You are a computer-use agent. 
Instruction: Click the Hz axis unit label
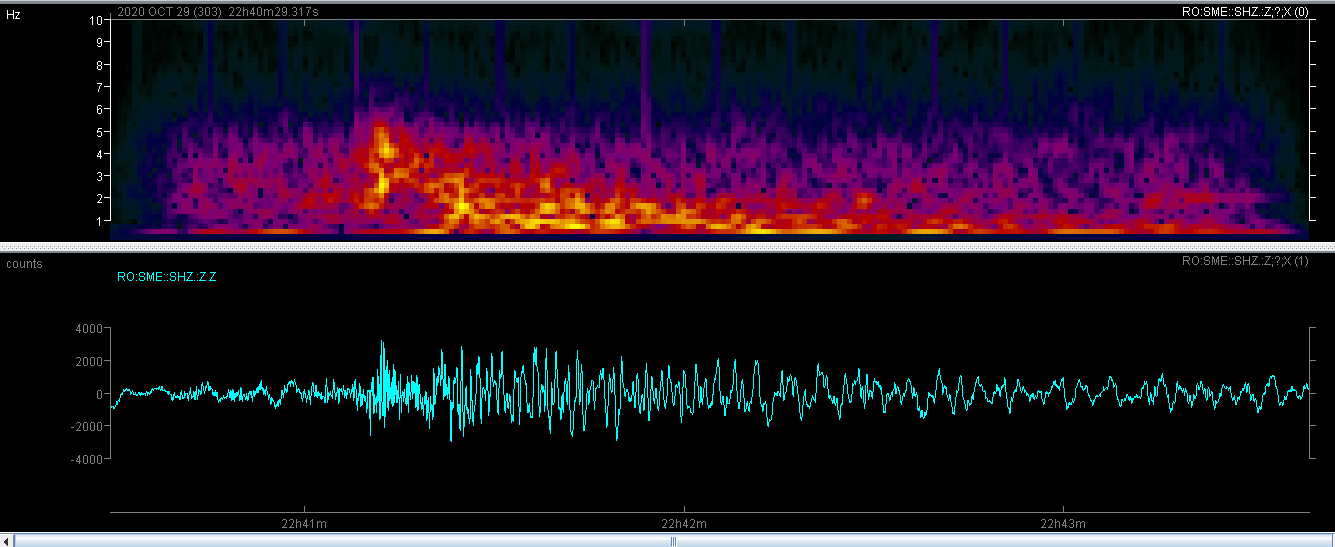click(x=14, y=16)
